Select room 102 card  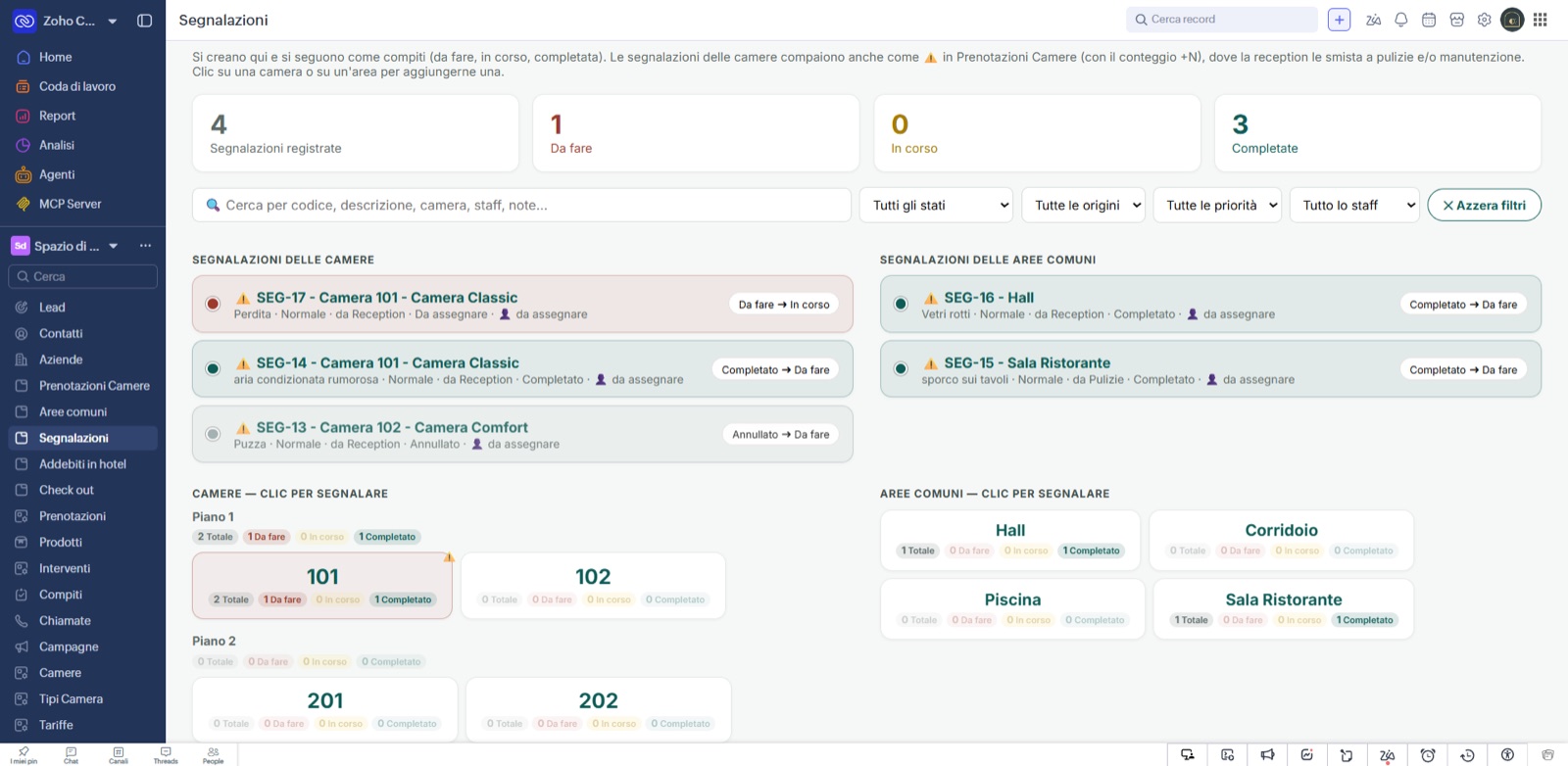click(x=593, y=586)
